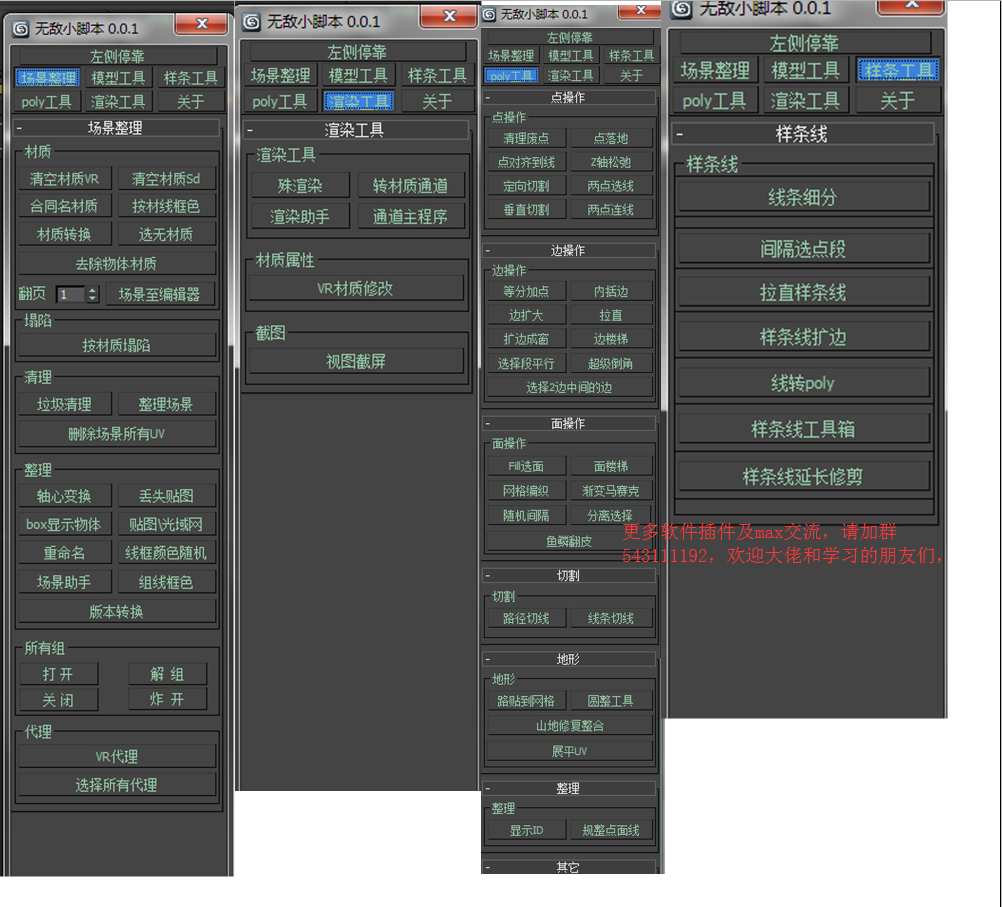This screenshot has width=1002, height=907.
Task: Click Fill选面 button
Action: pyautogui.click(x=527, y=467)
